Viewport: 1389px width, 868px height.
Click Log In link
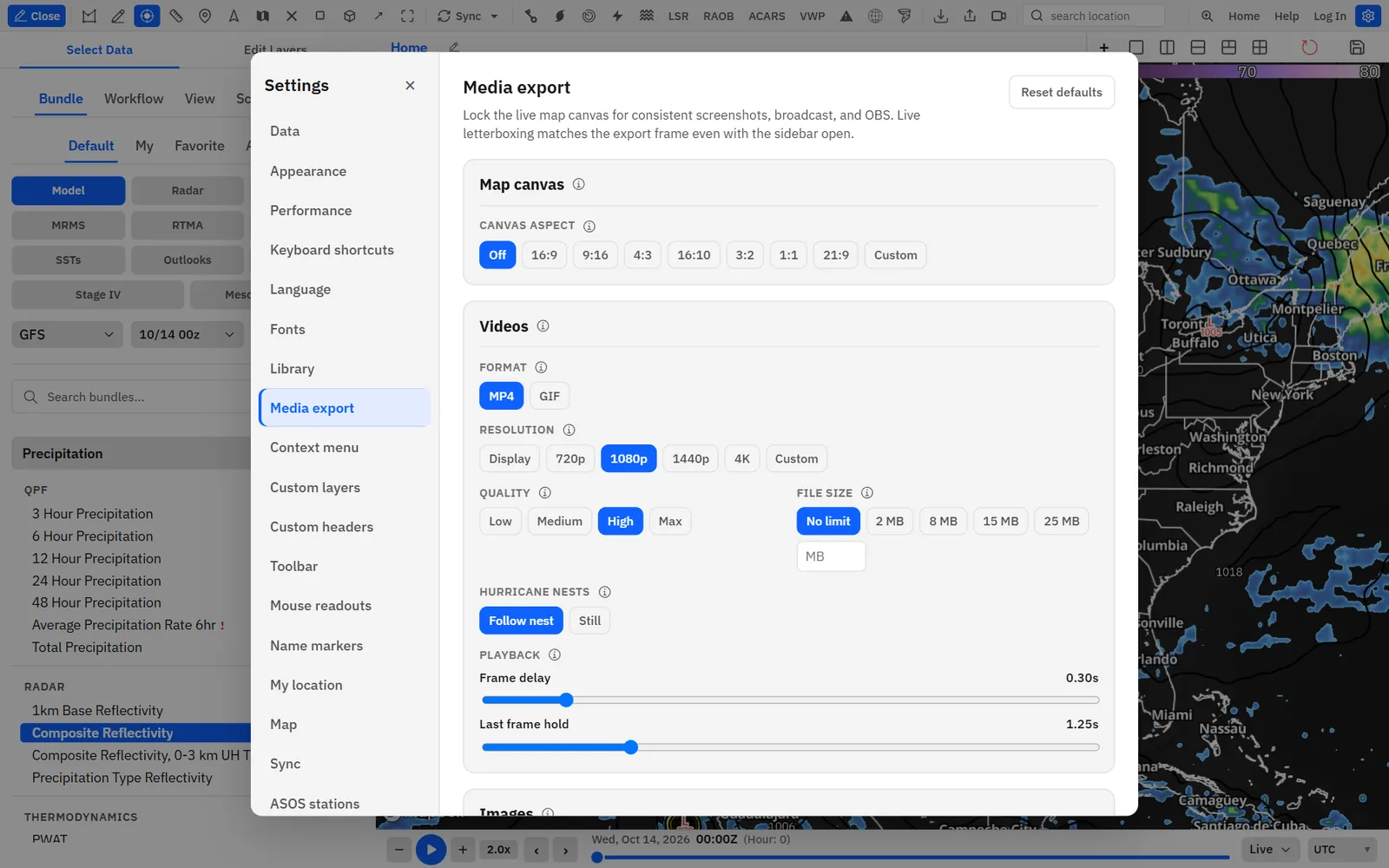(1329, 16)
